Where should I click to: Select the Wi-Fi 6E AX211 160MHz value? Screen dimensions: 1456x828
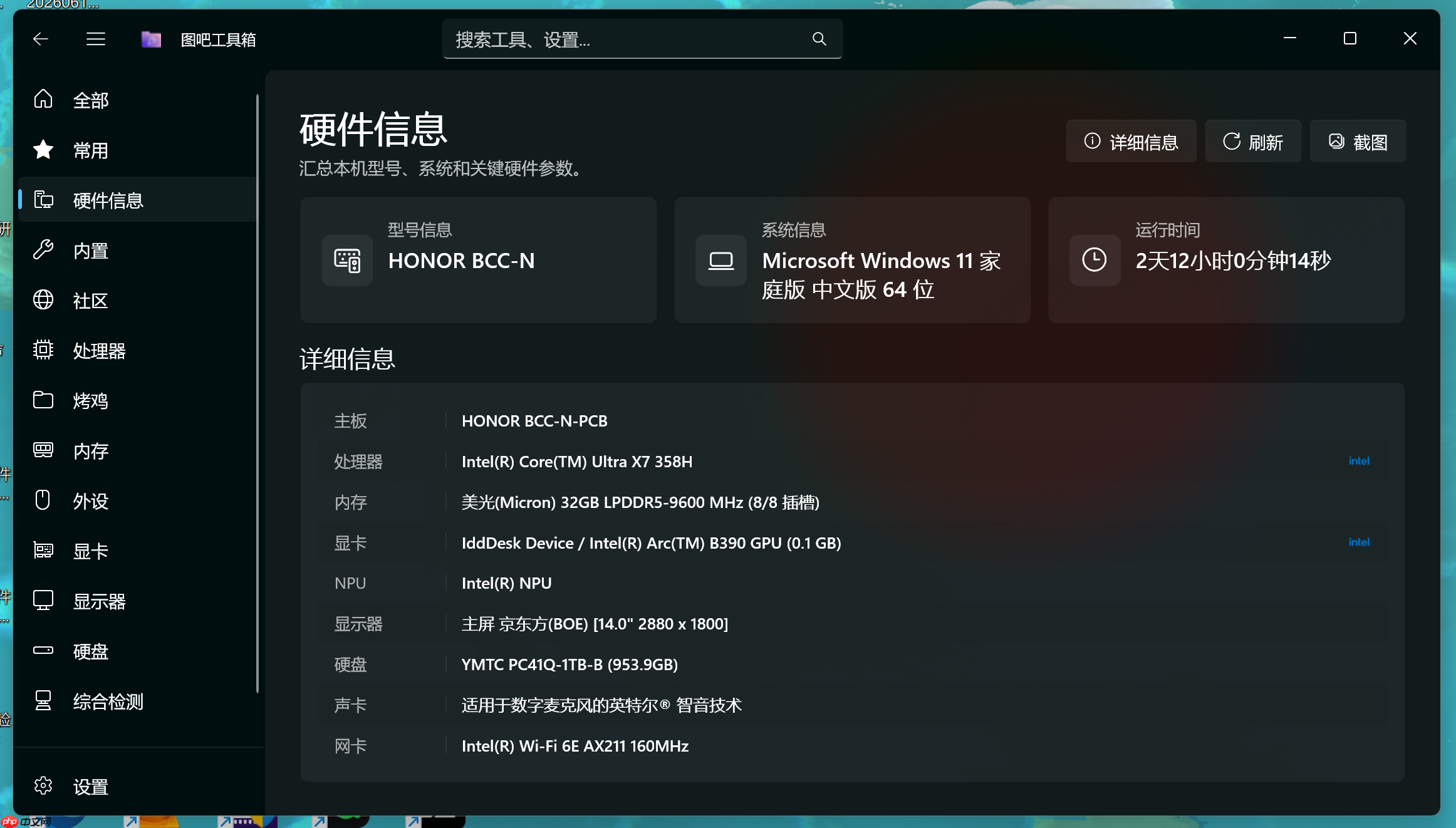[x=575, y=746]
